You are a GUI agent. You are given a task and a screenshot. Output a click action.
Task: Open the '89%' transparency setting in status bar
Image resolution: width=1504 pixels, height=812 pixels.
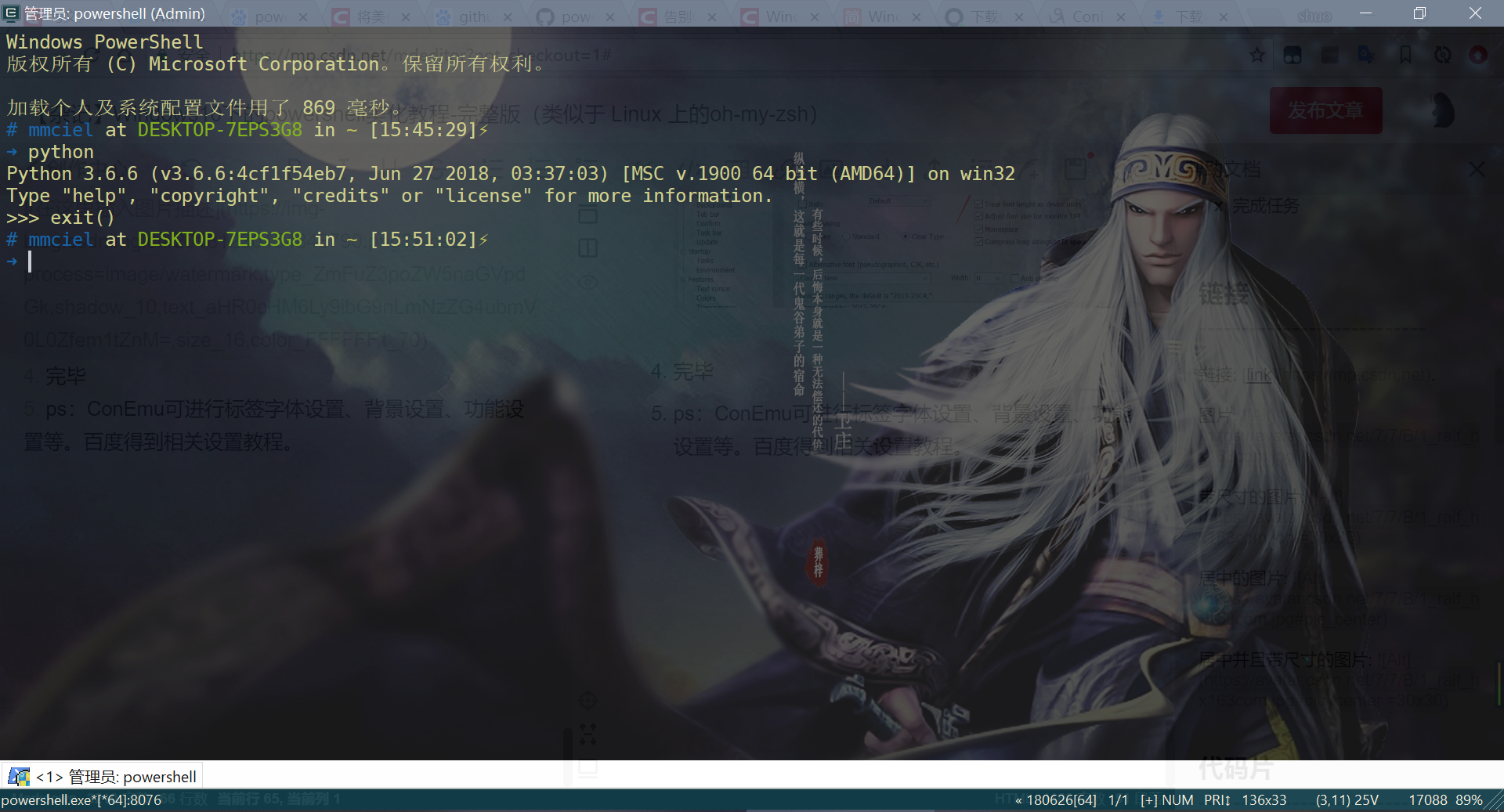pyautogui.click(x=1469, y=800)
